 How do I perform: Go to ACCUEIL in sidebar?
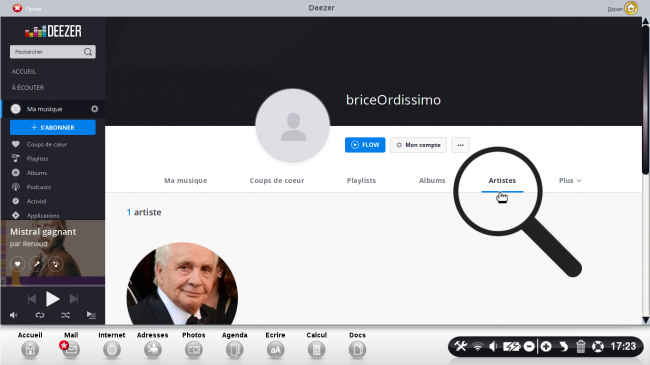[24, 71]
